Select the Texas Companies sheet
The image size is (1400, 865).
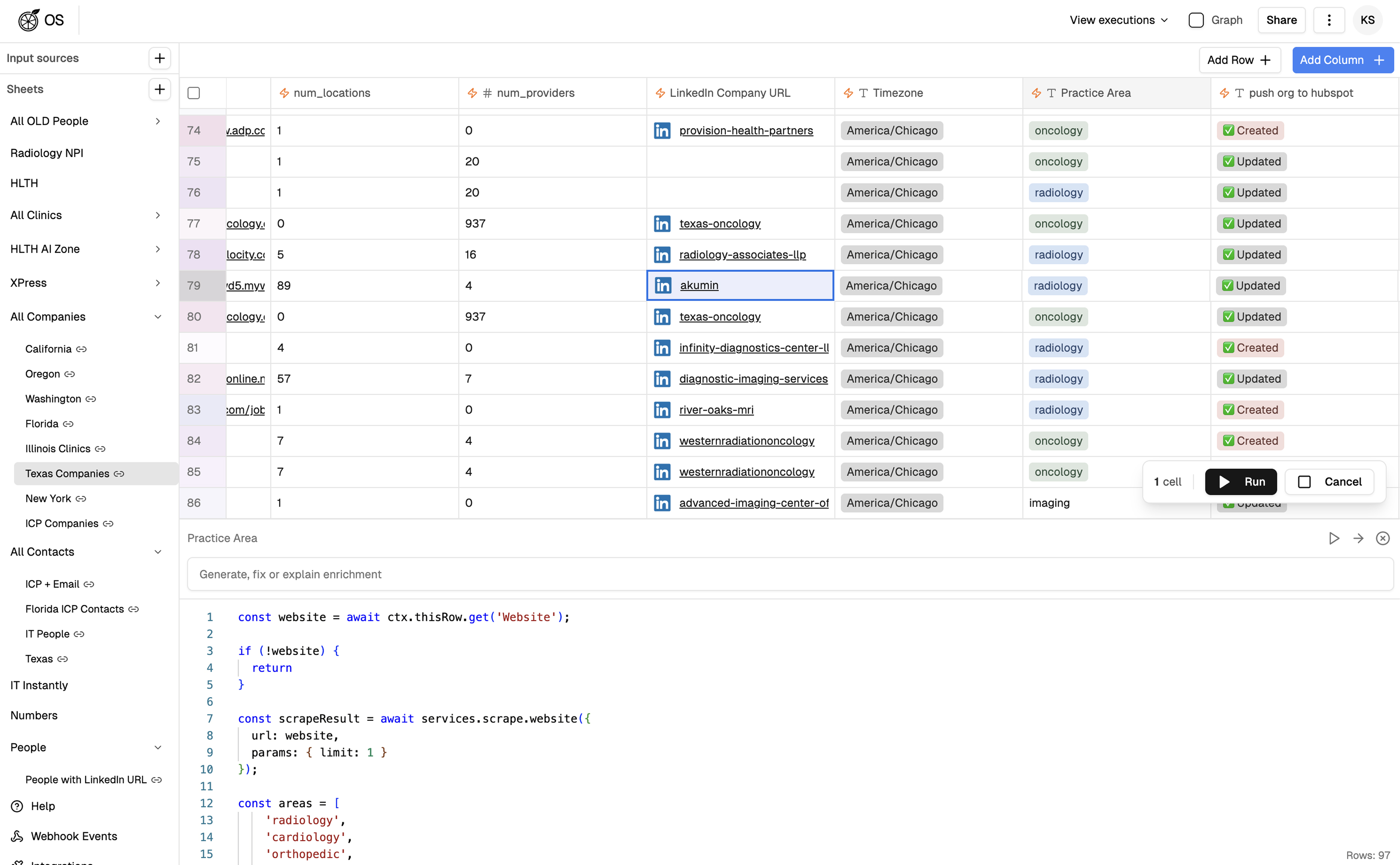[68, 474]
